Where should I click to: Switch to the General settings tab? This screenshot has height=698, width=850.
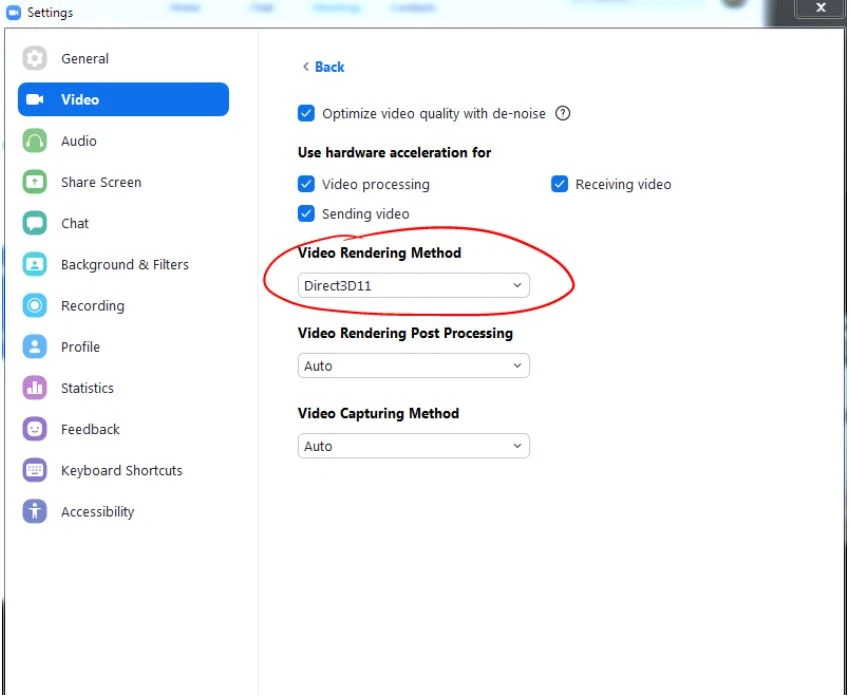click(x=85, y=58)
